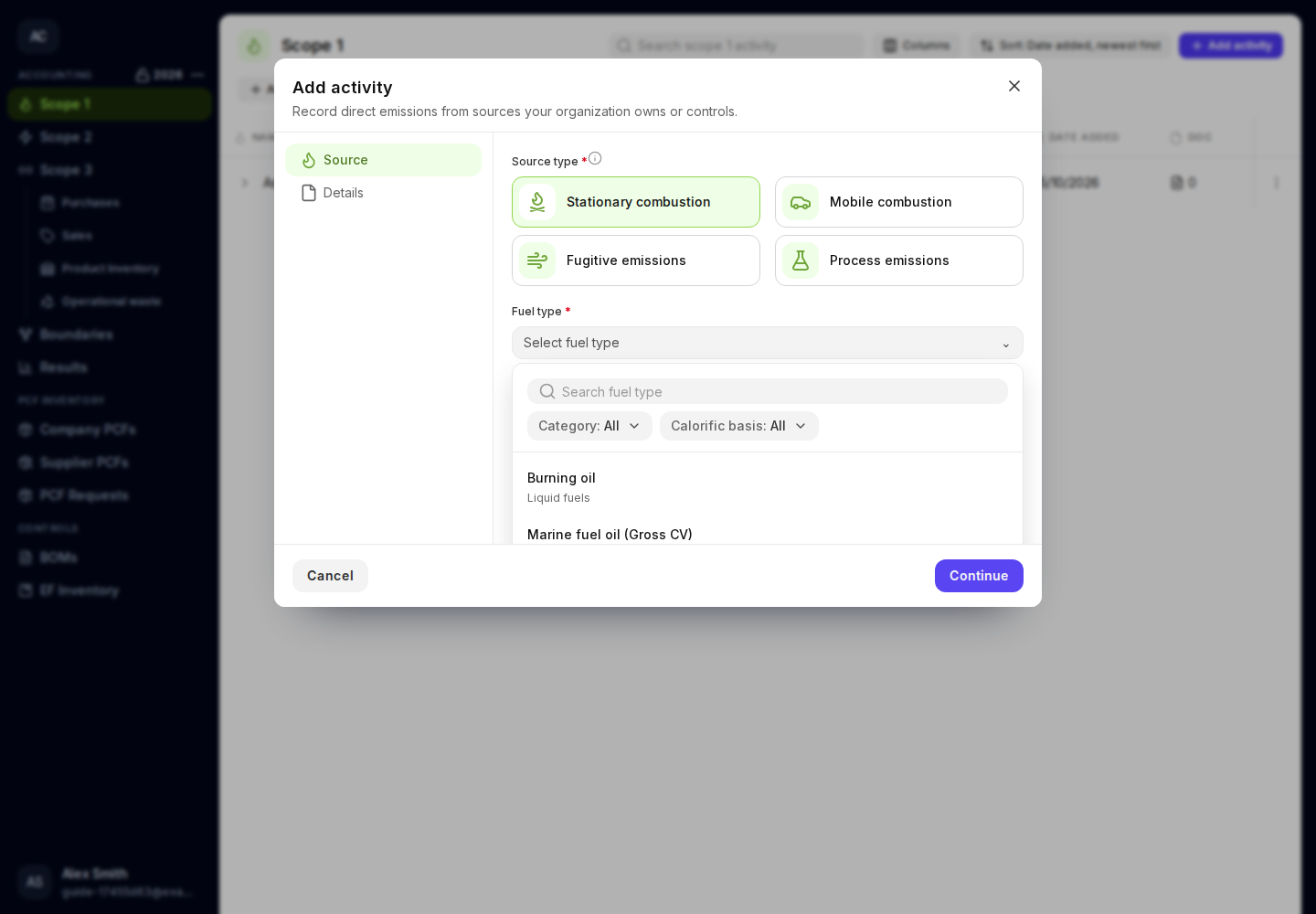Open the 2026 year selector in sidebar

tap(159, 75)
